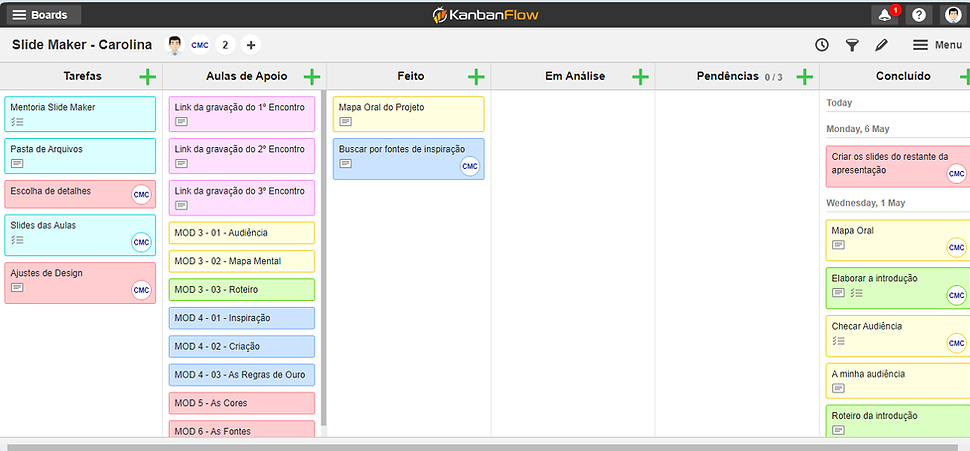Select the CMC member badge beside the board title
Screen dimensions: 970x451
click(200, 45)
